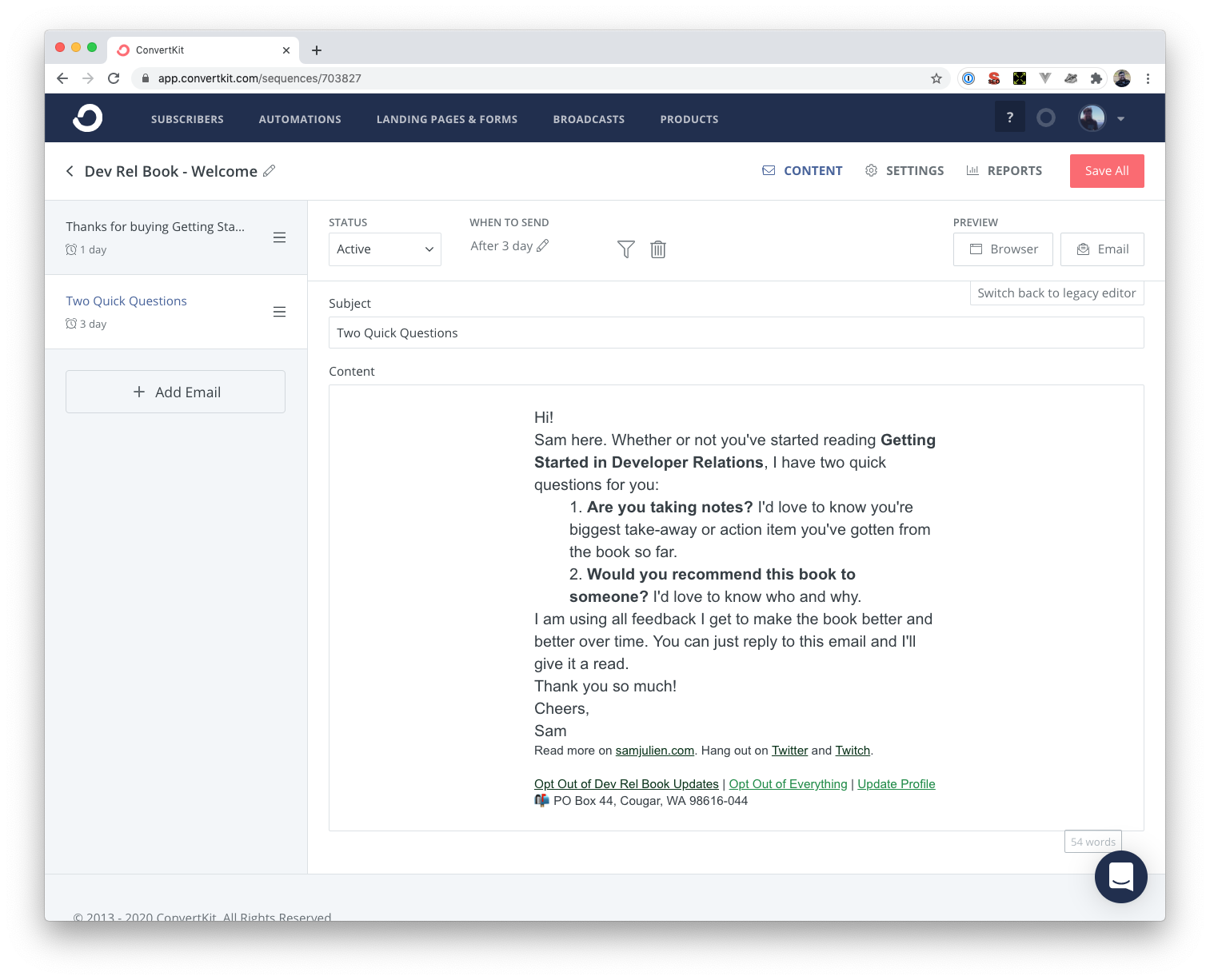Image resolution: width=1210 pixels, height=980 pixels.
Task: Go back using the left chevron
Action: point(70,171)
